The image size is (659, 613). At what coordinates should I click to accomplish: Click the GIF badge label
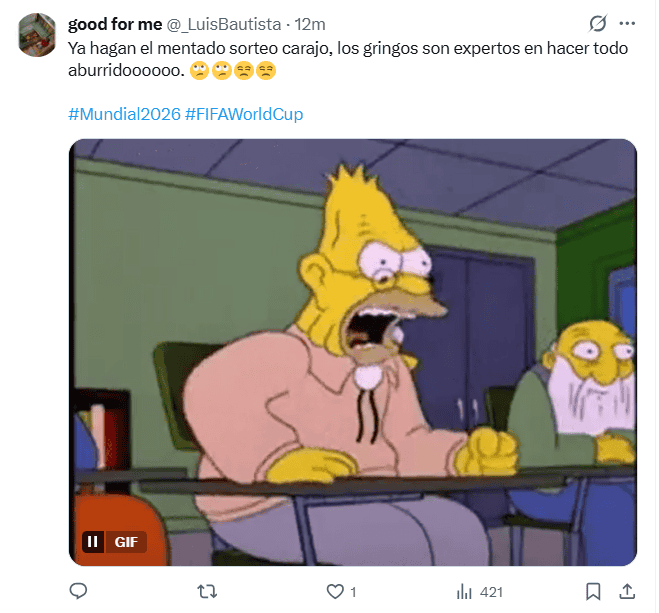[x=126, y=542]
